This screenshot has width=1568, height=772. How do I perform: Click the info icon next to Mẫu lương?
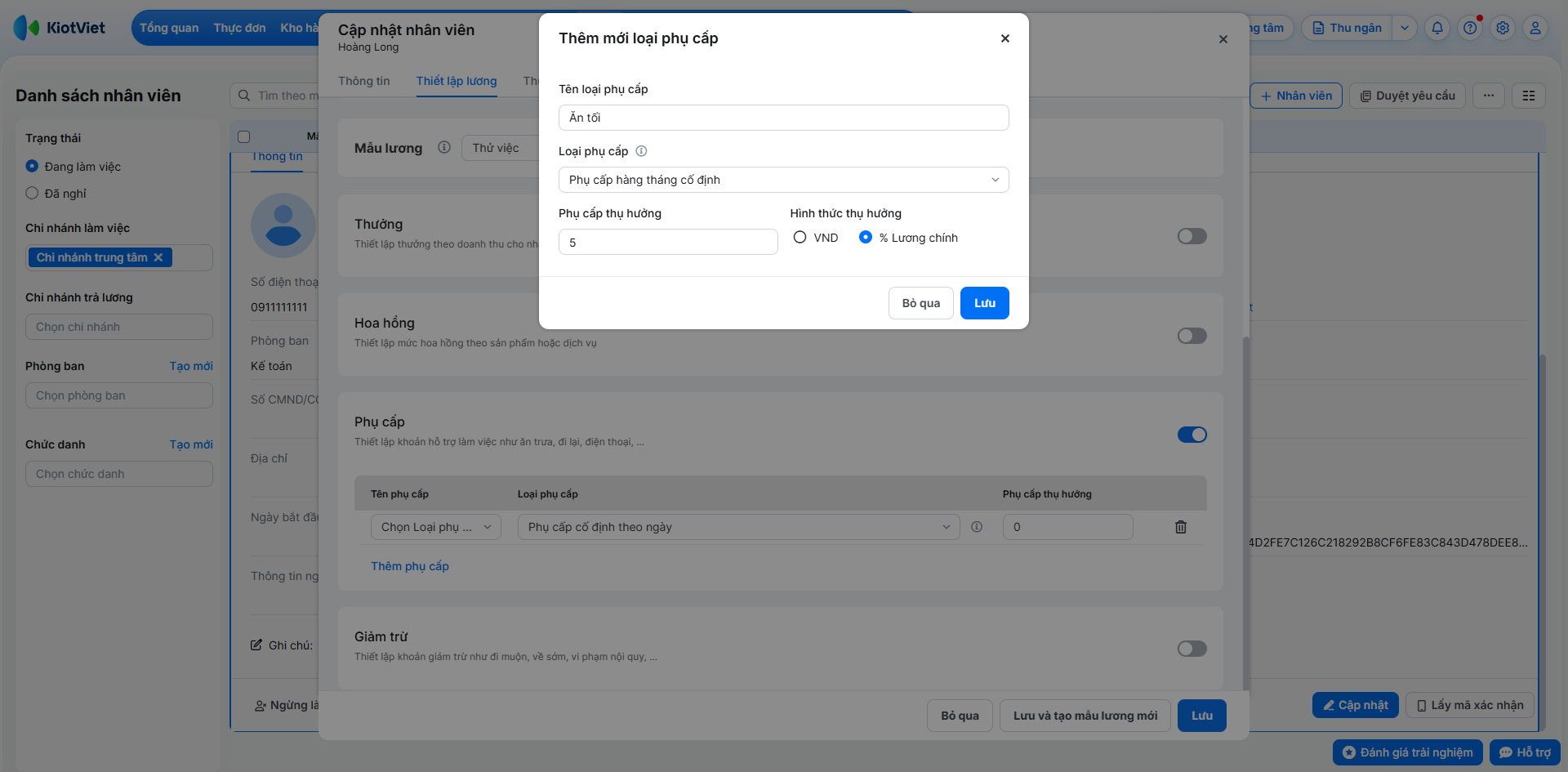444,148
